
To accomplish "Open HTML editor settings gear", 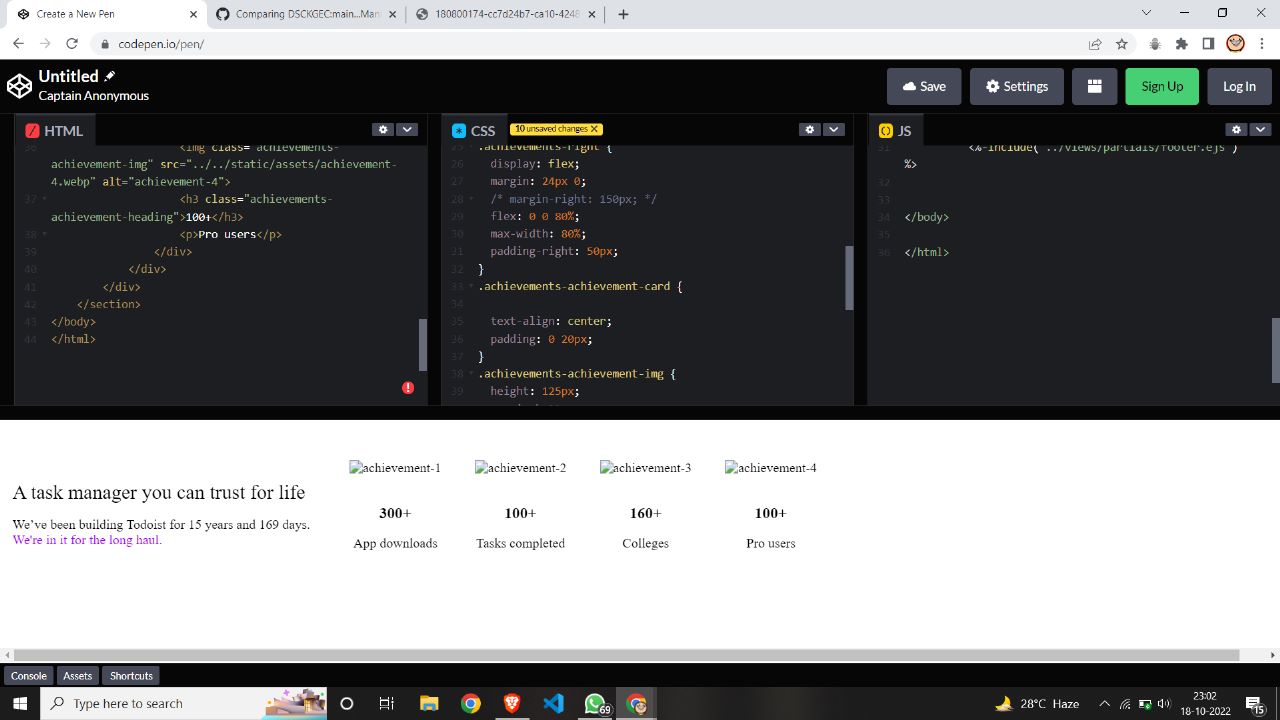I will (383, 130).
